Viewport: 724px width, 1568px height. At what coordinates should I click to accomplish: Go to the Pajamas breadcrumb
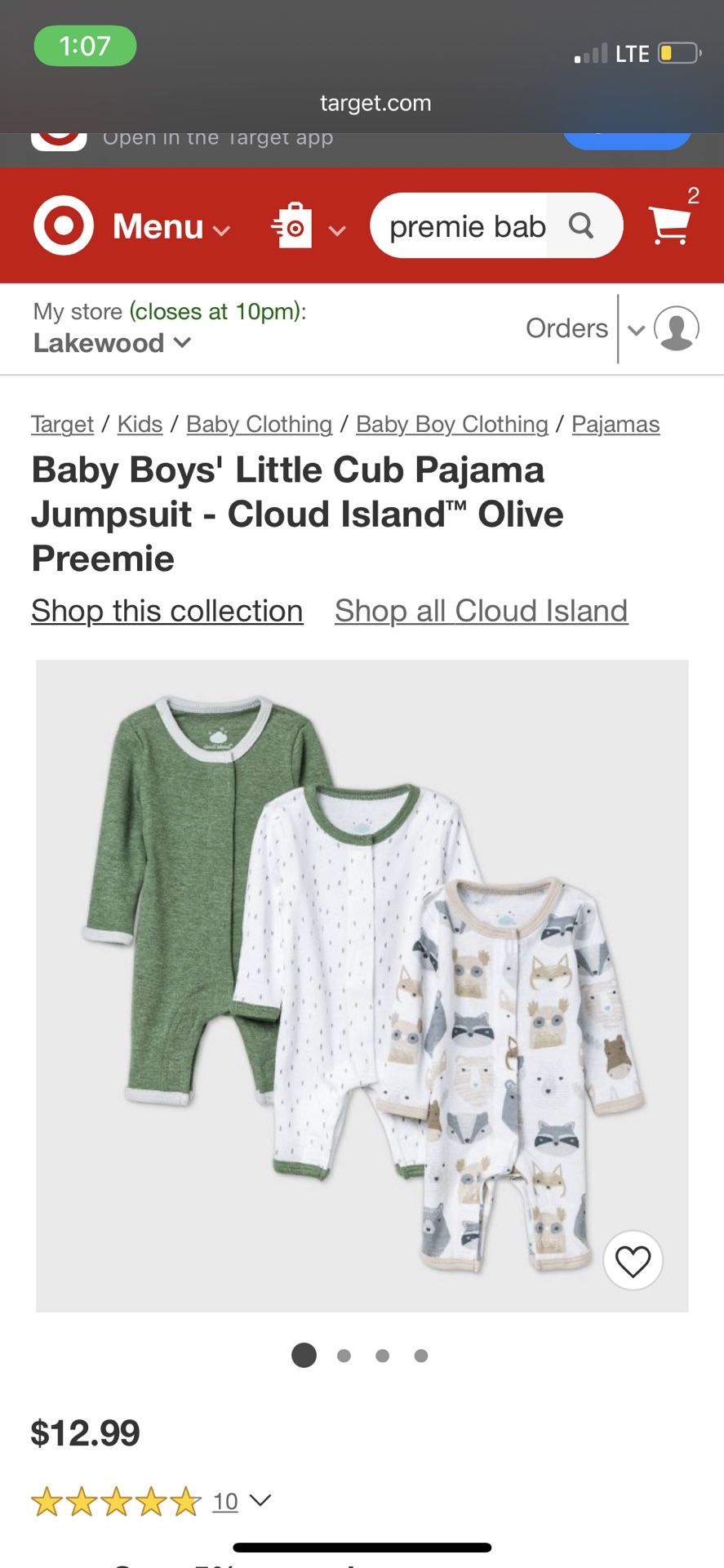tap(615, 424)
